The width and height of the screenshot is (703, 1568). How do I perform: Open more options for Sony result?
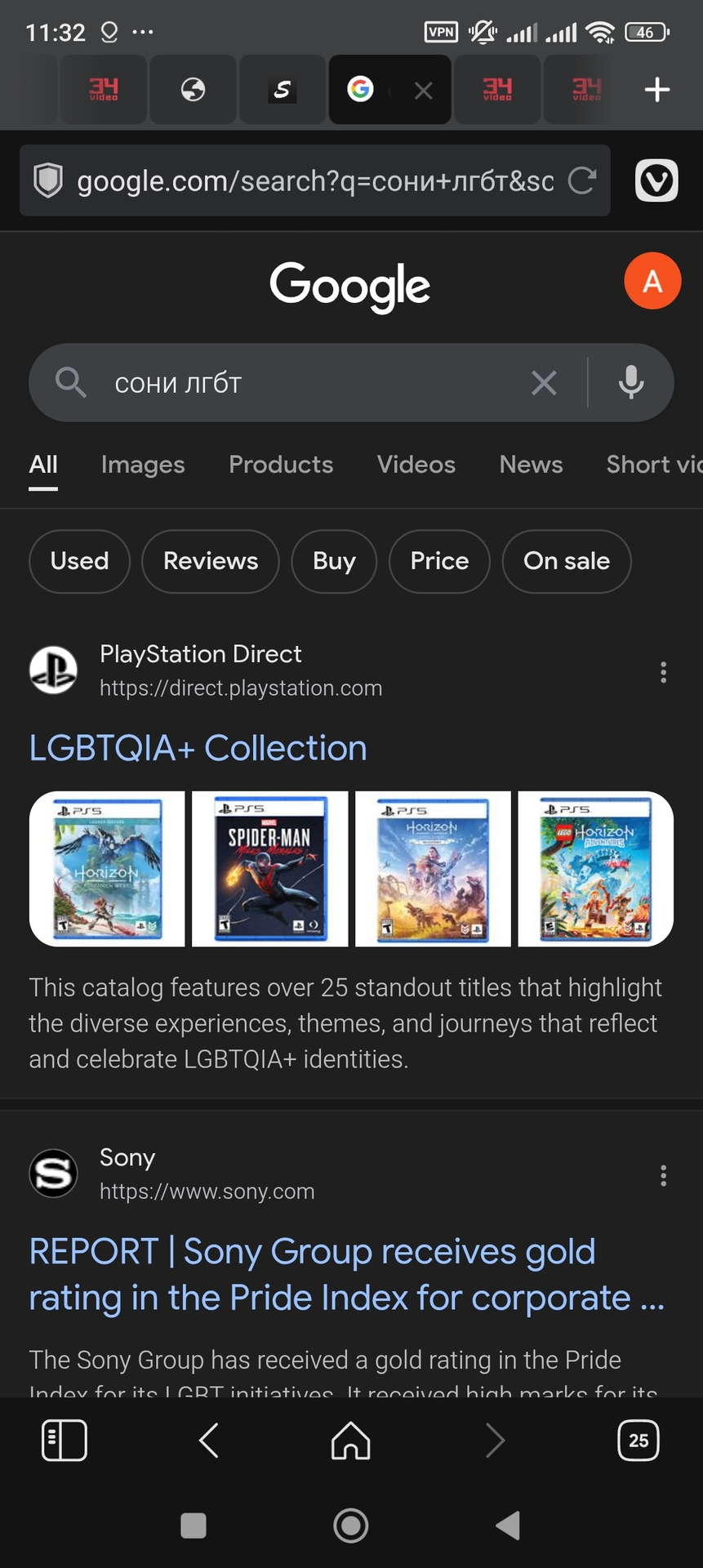663,1175
